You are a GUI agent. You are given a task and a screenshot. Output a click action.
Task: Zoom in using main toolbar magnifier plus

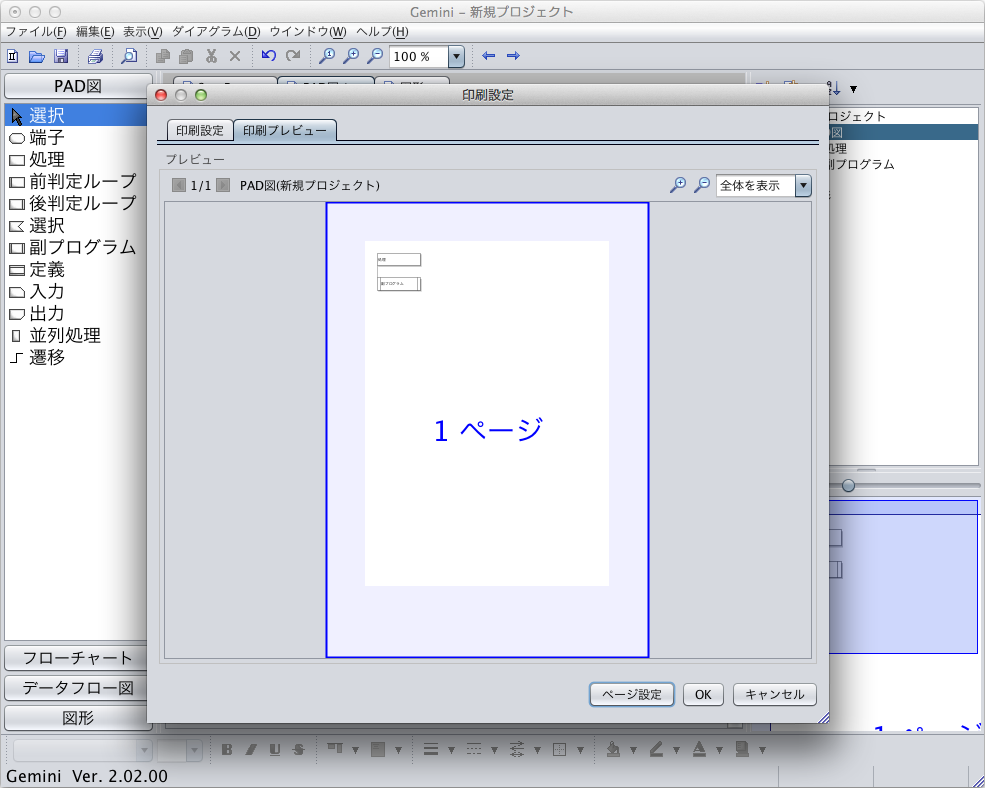click(351, 55)
